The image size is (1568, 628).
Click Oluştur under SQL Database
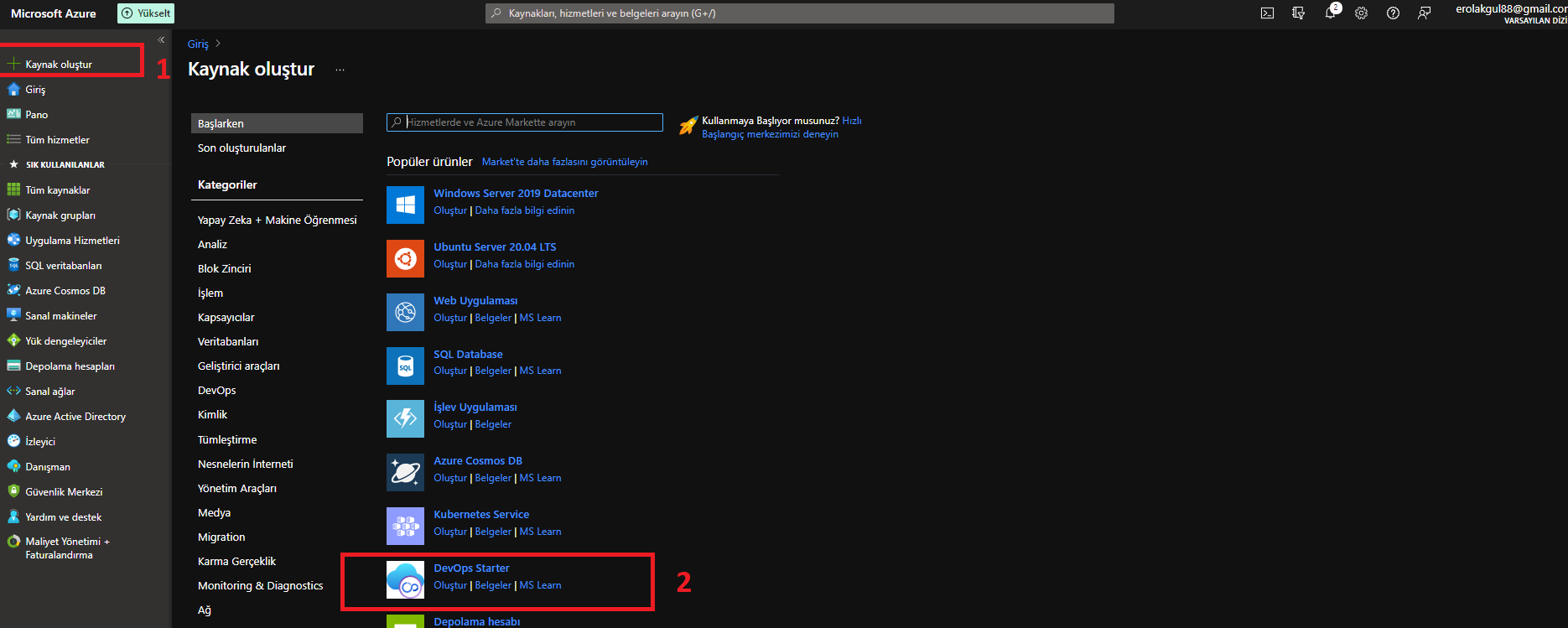[449, 371]
